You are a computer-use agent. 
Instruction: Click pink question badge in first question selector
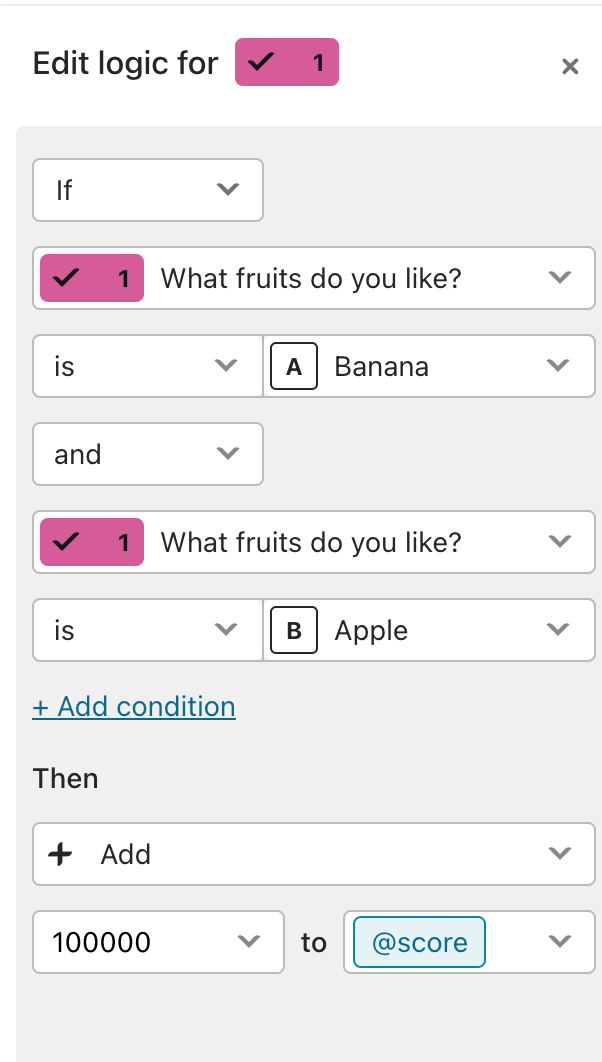(x=92, y=278)
